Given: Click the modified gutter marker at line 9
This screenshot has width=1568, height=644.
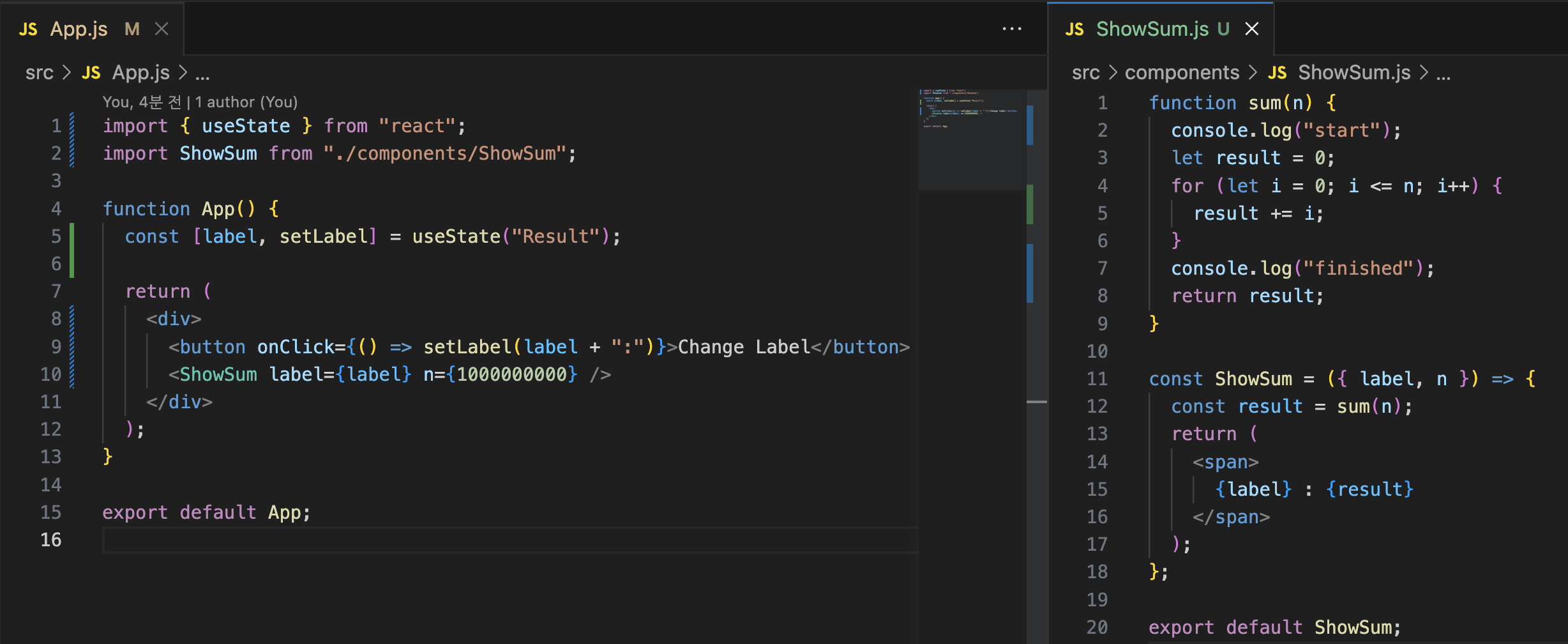Looking at the screenshot, I should point(72,347).
